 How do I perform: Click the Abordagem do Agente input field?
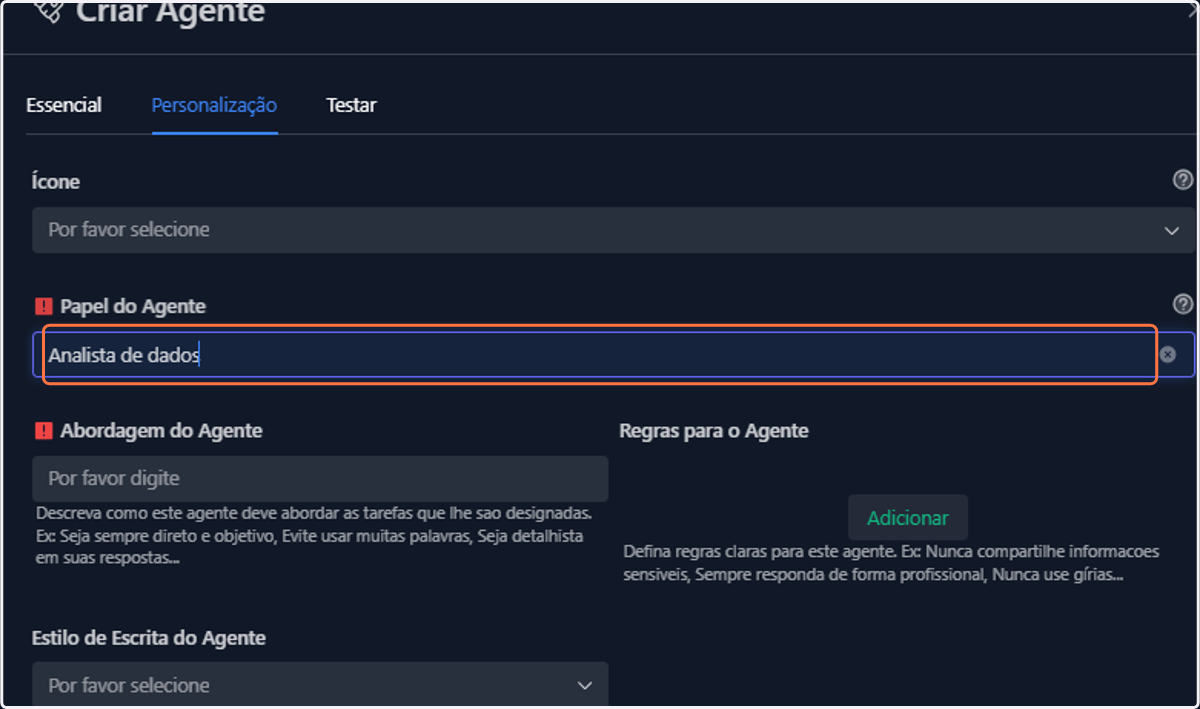[x=320, y=479]
